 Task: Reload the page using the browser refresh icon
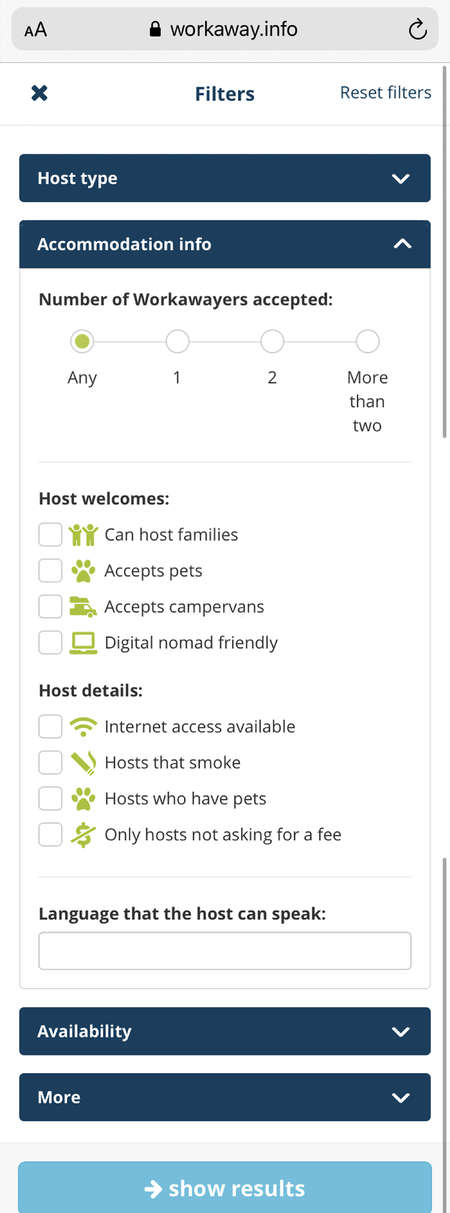pyautogui.click(x=418, y=30)
